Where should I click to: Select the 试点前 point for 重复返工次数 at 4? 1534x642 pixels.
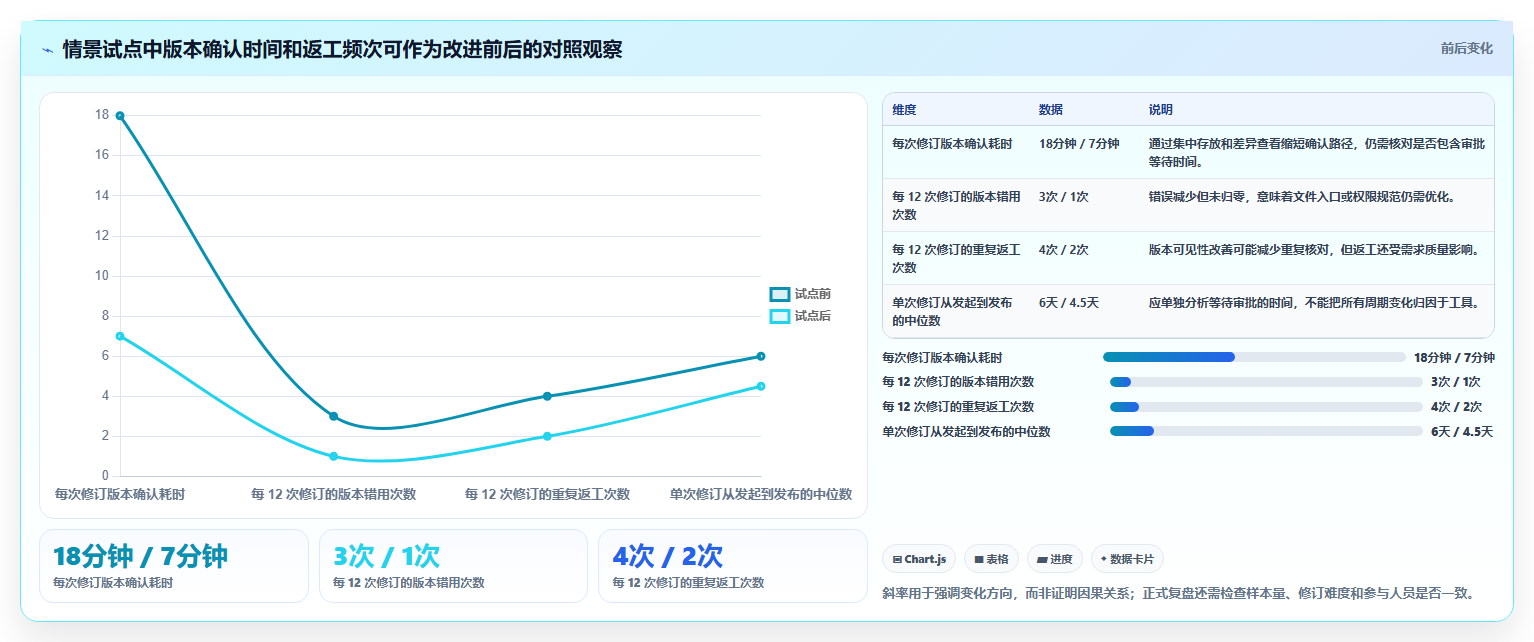[x=547, y=396]
